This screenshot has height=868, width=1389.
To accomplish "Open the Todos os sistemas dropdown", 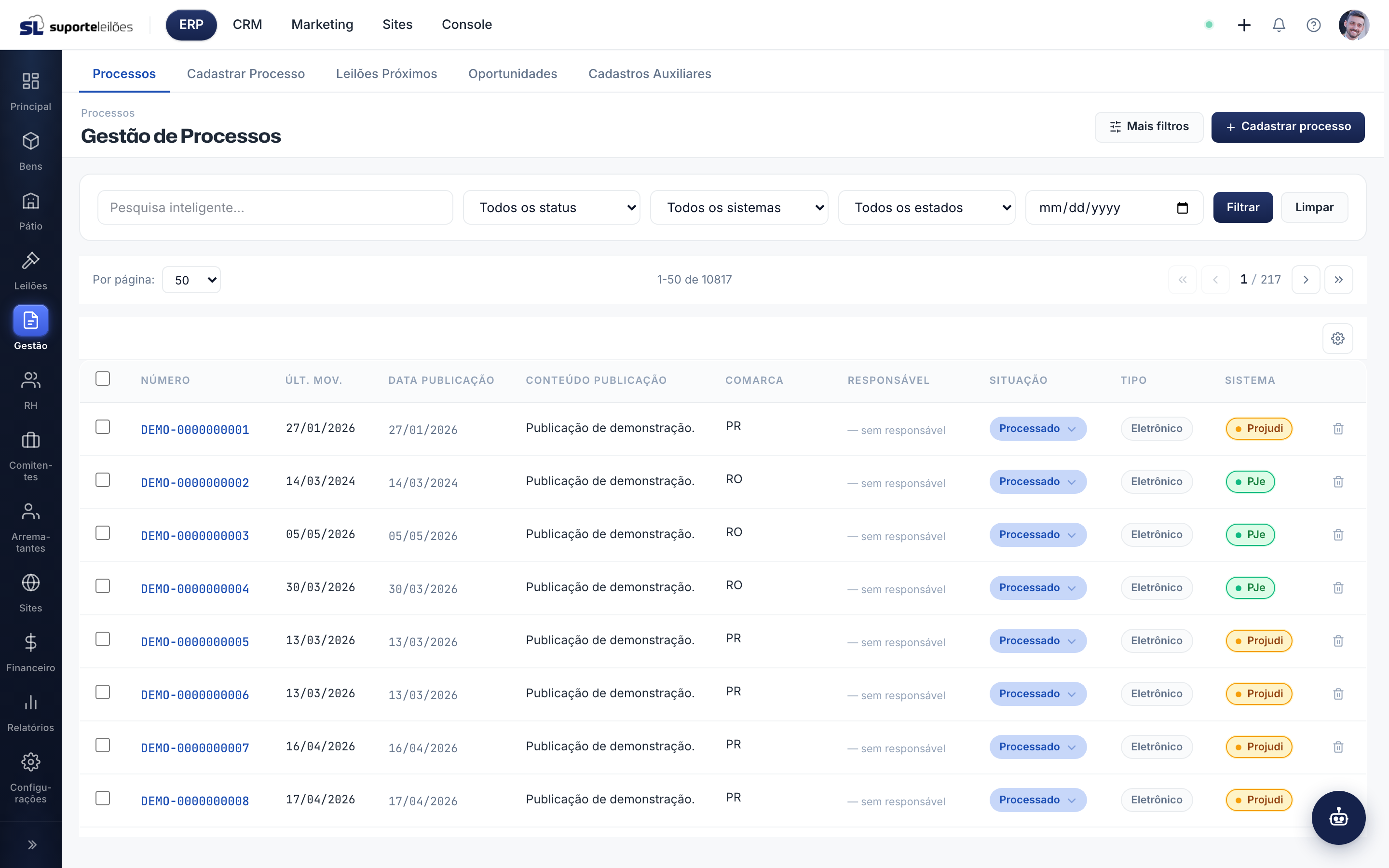I will [x=739, y=208].
